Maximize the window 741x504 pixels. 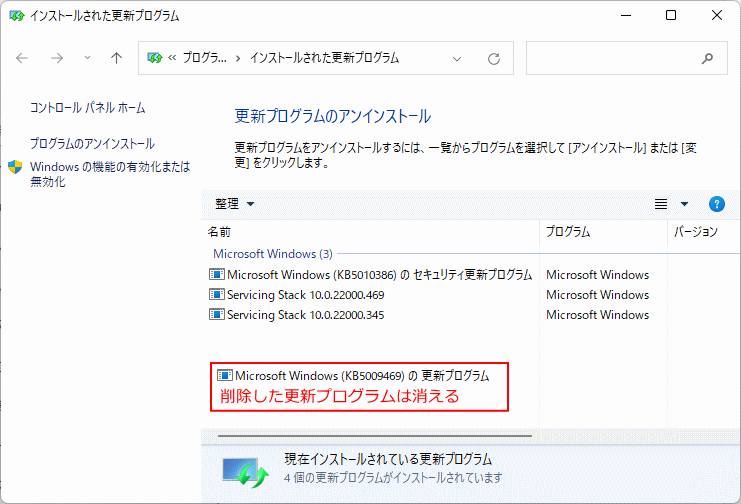671,16
